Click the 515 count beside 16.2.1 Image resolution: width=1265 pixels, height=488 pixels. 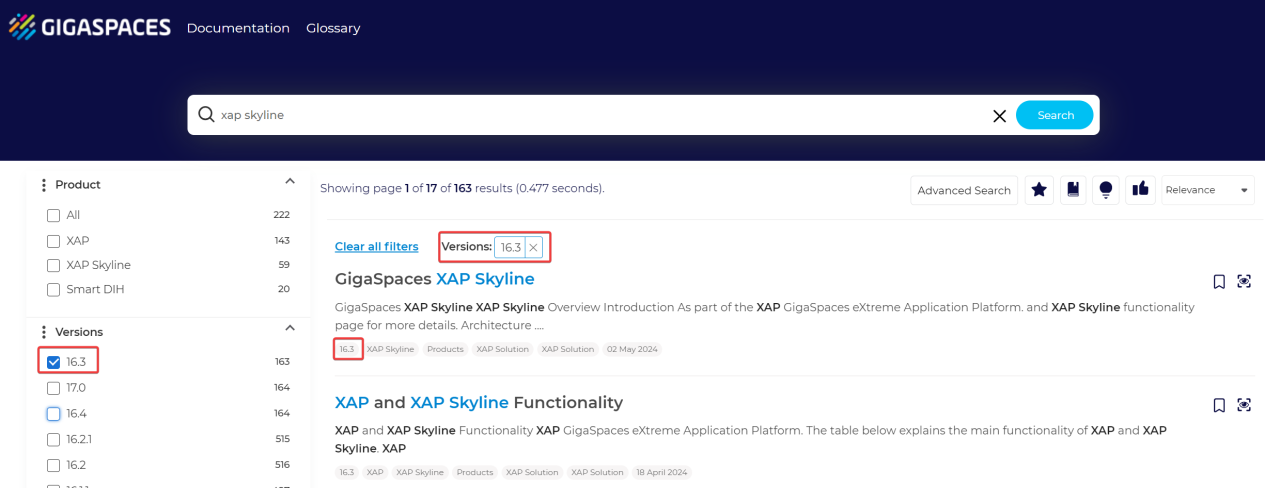[x=282, y=439]
